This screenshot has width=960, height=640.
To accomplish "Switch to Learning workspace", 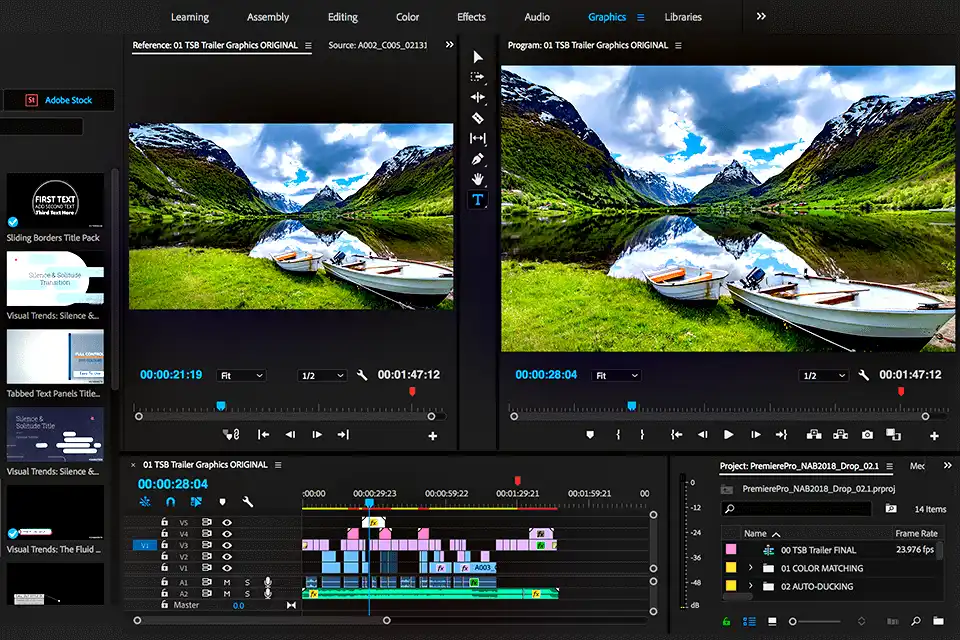I will click(190, 17).
